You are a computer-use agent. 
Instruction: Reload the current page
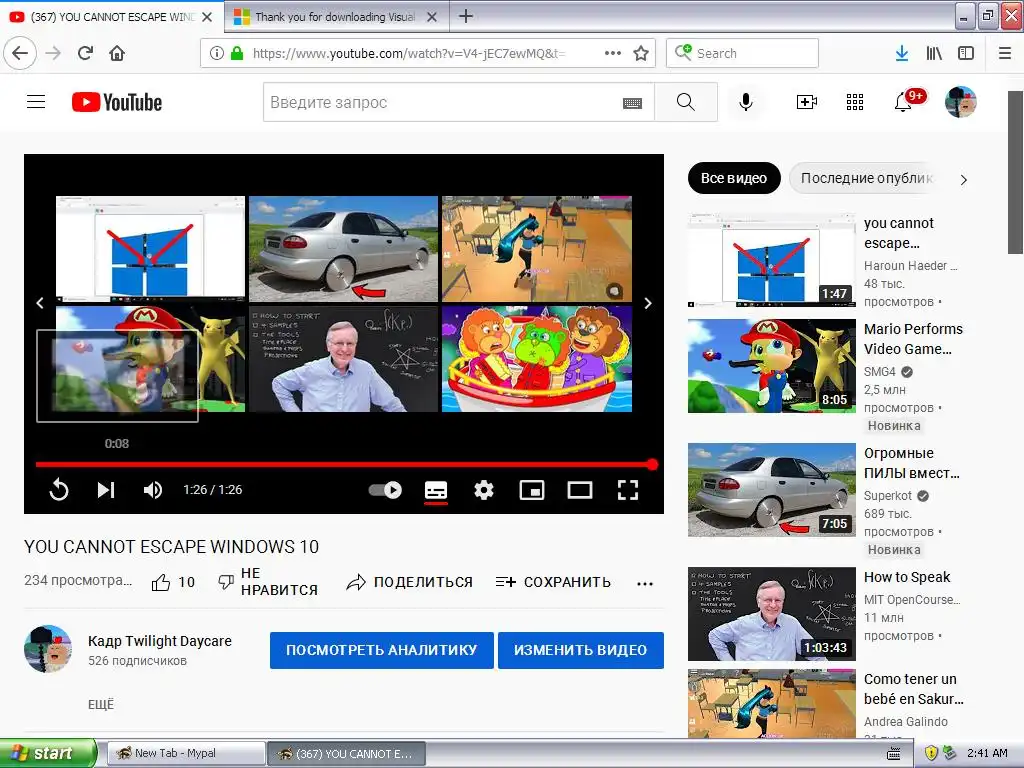(85, 53)
